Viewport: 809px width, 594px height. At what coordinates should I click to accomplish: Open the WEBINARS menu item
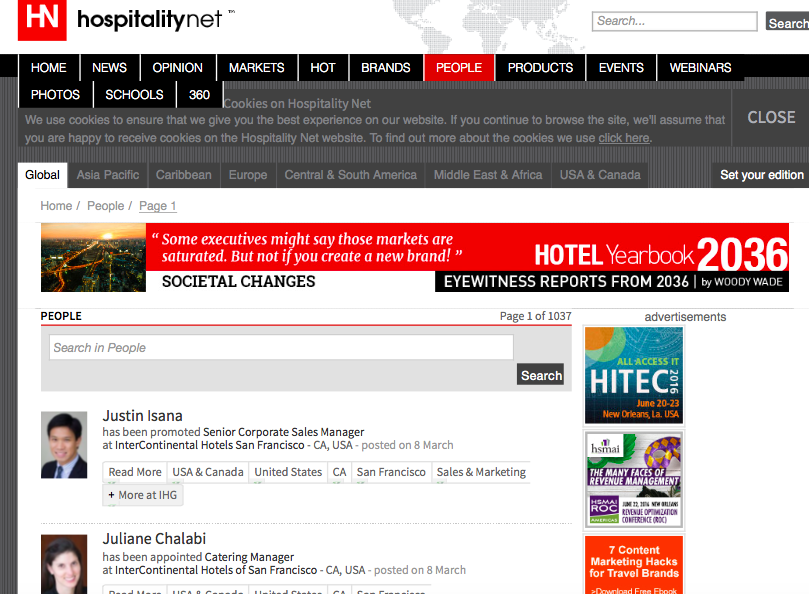point(700,68)
